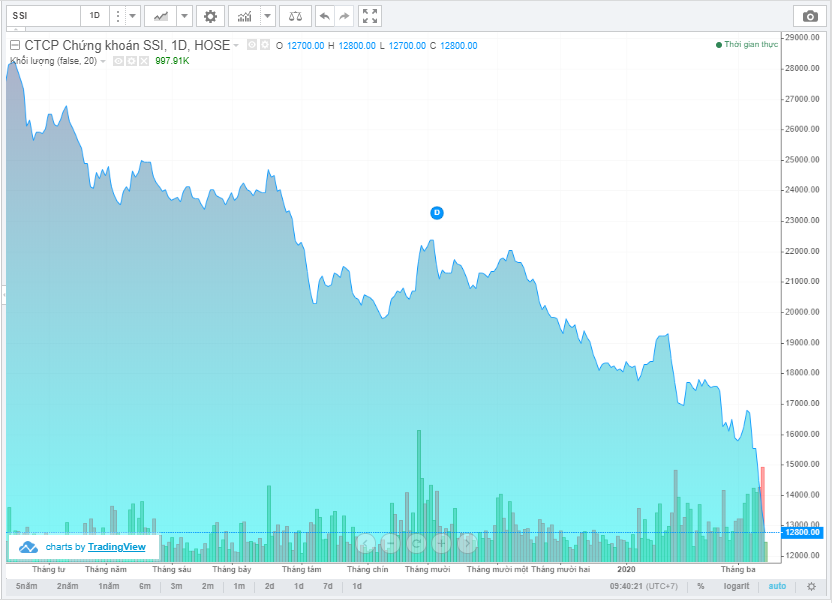
Task: Zoom in the chart with plus button
Action: click(441, 543)
